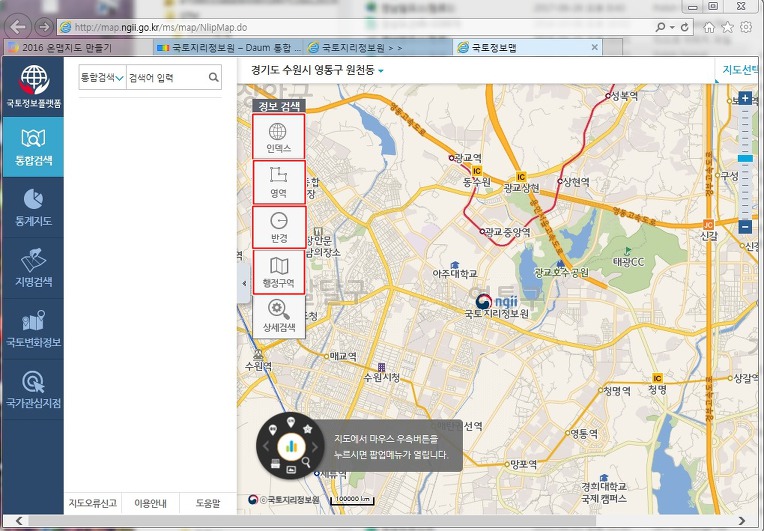The width and height of the screenshot is (764, 531).
Task: Click the printer icon in radial menu
Action: 275,463
